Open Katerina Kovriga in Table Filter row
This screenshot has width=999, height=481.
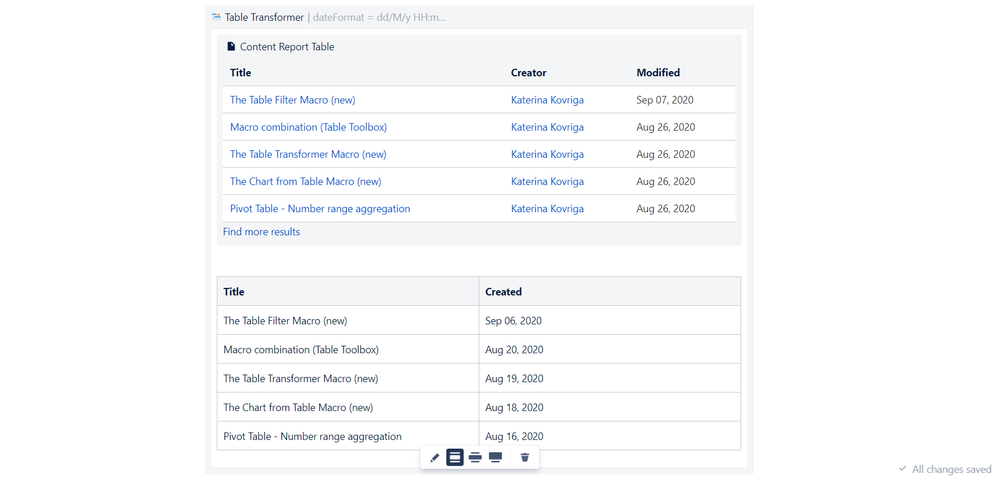click(x=547, y=100)
